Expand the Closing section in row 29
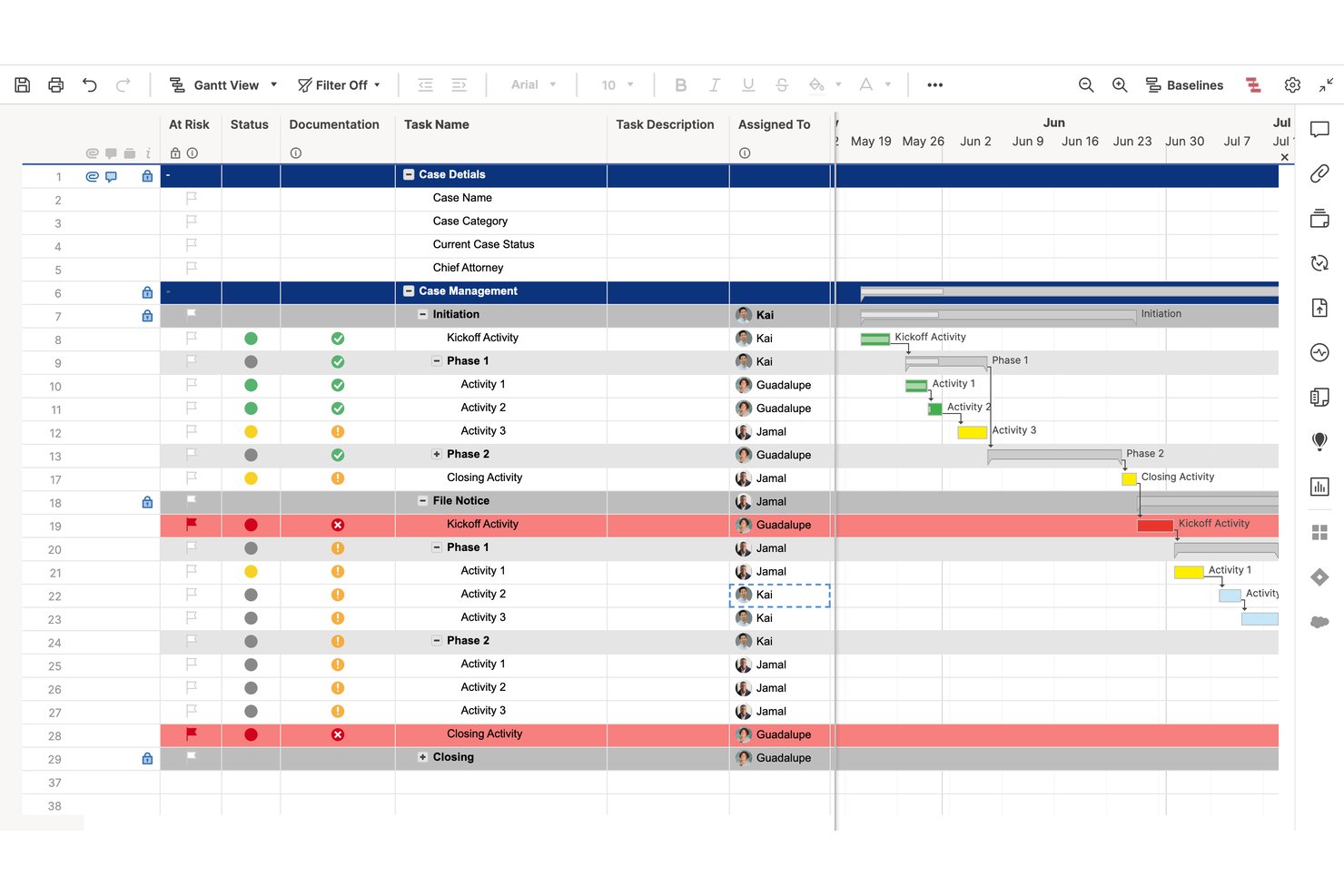The height and width of the screenshot is (896, 1344). click(x=422, y=757)
